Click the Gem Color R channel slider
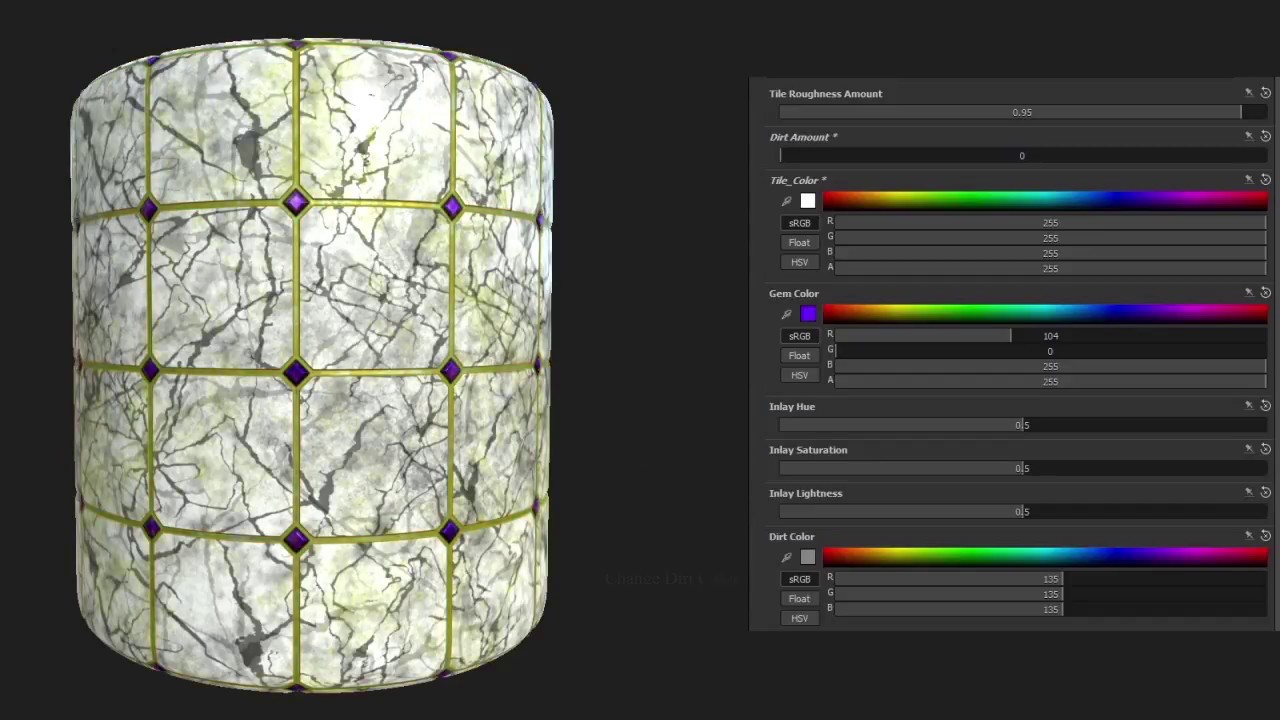Image resolution: width=1280 pixels, height=720 pixels. [1050, 335]
